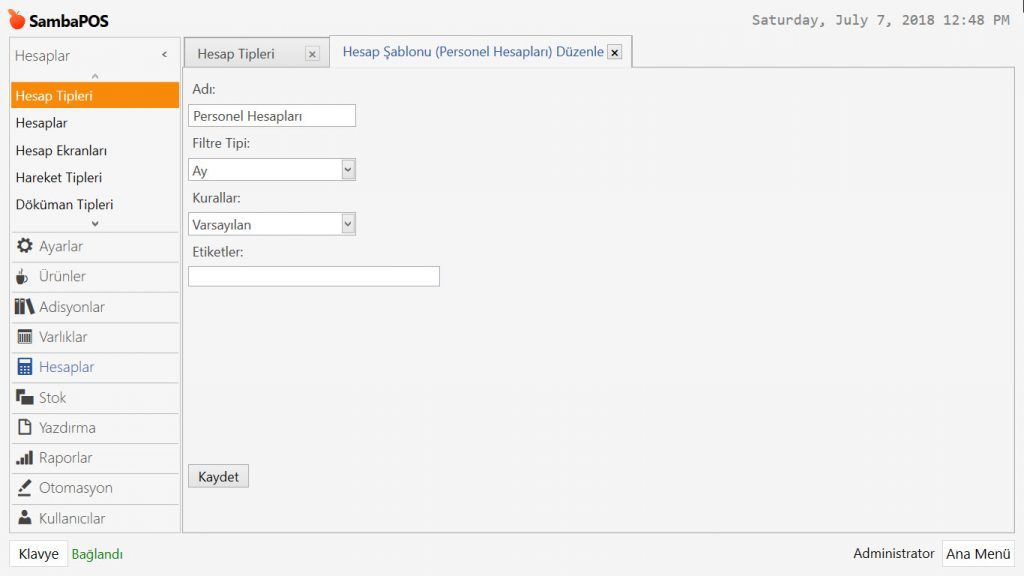The image size is (1024, 576).
Task: Click the Stok section icon
Action: click(25, 397)
